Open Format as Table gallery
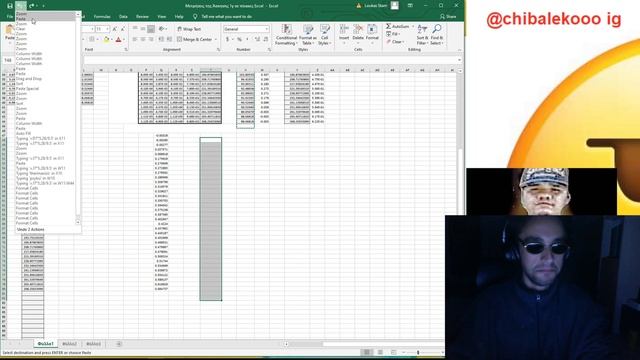 click(308, 35)
